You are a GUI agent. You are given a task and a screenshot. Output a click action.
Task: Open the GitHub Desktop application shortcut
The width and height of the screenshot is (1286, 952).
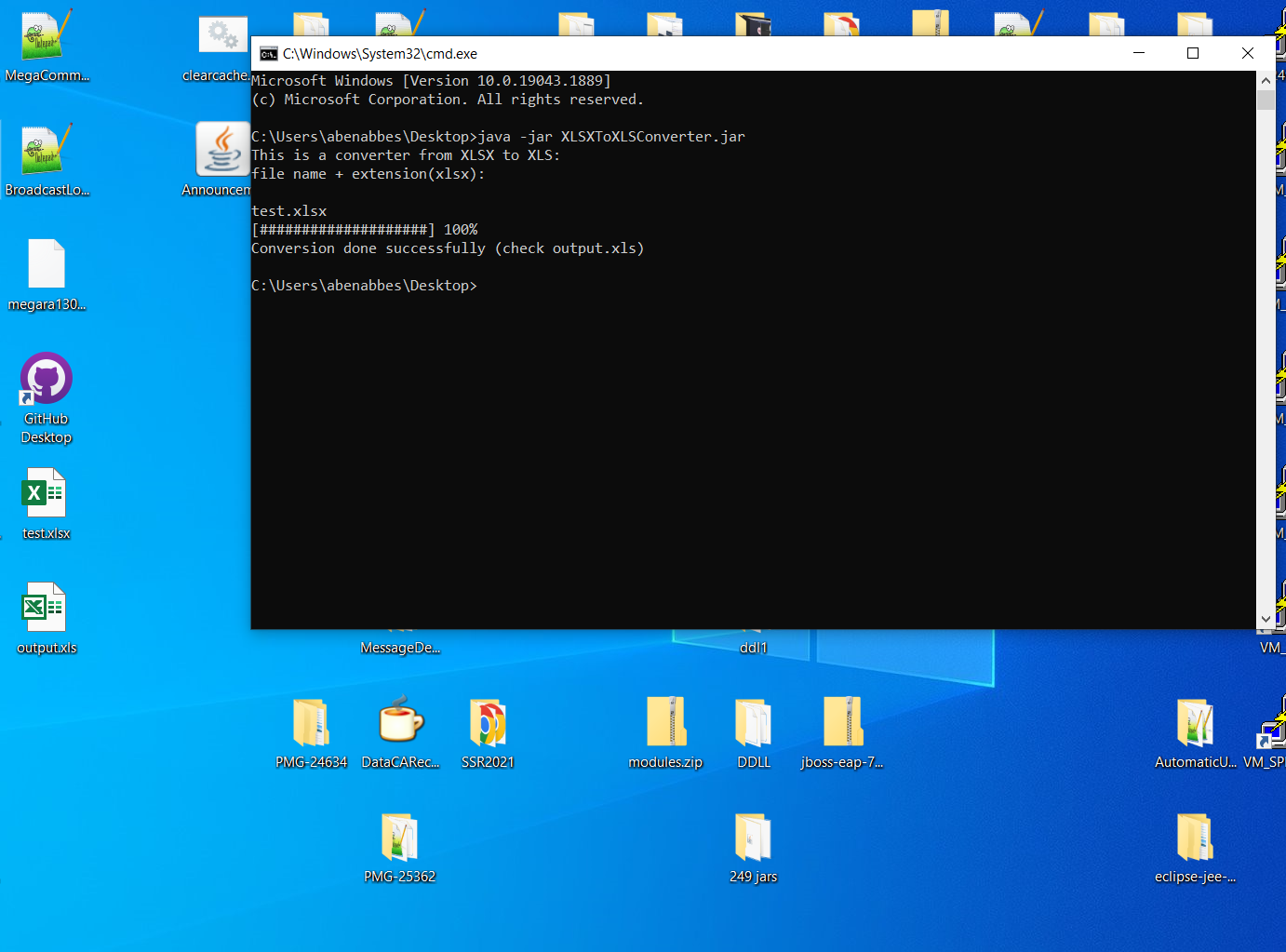[46, 379]
